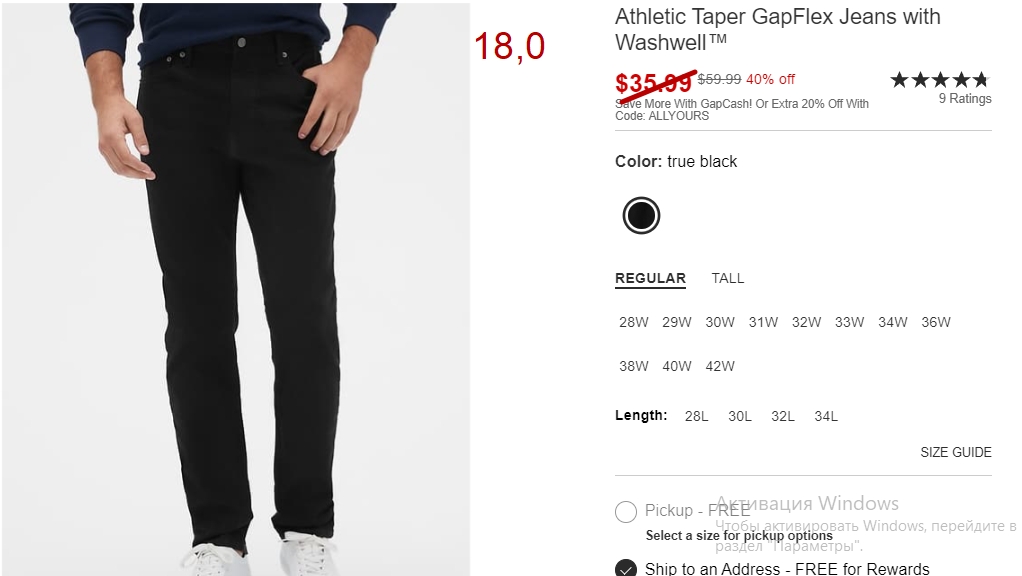This screenshot has width=1022, height=576.
Task: Pick waist size 42W
Action: coord(720,366)
